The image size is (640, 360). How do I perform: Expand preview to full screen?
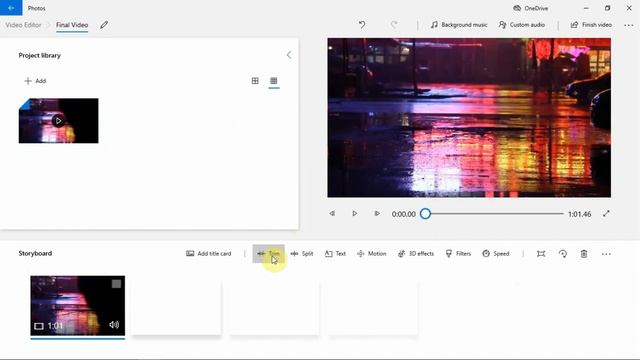click(606, 213)
